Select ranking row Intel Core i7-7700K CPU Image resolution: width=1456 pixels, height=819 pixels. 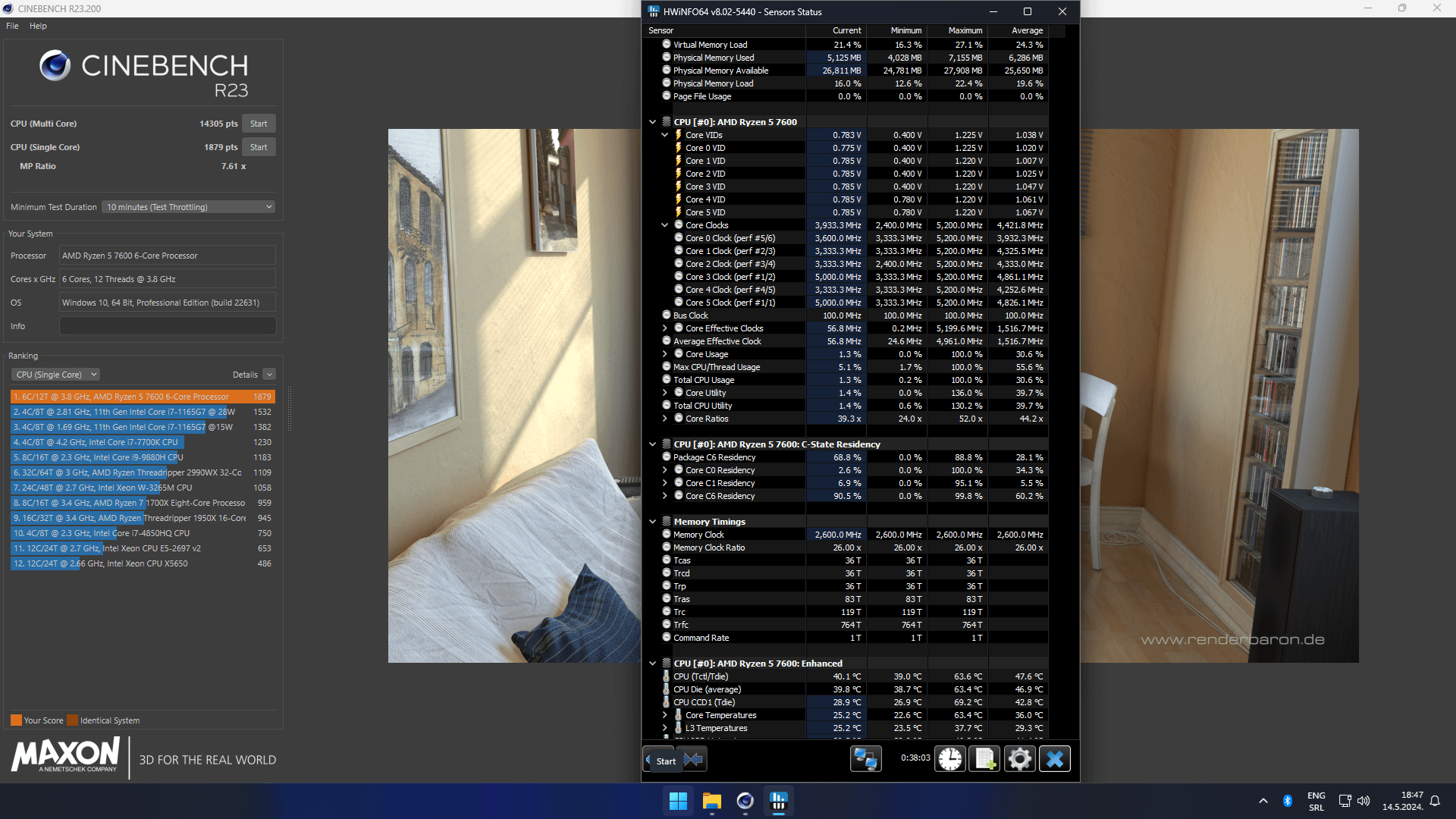tap(143, 442)
